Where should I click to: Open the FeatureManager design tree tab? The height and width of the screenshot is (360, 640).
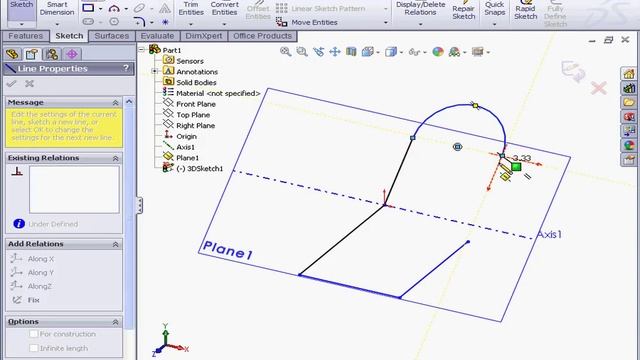click(13, 54)
